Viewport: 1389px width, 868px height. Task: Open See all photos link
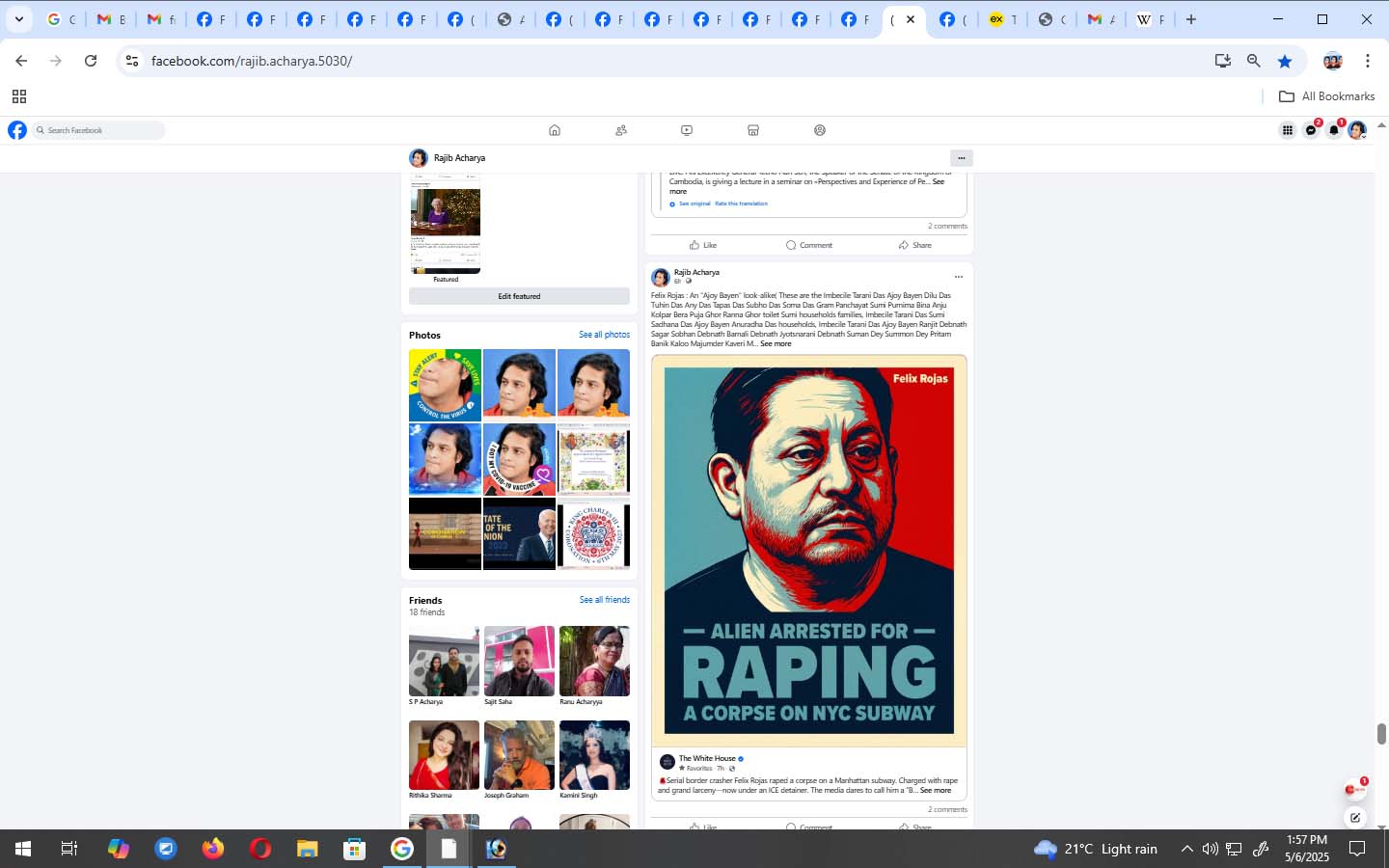coord(604,335)
